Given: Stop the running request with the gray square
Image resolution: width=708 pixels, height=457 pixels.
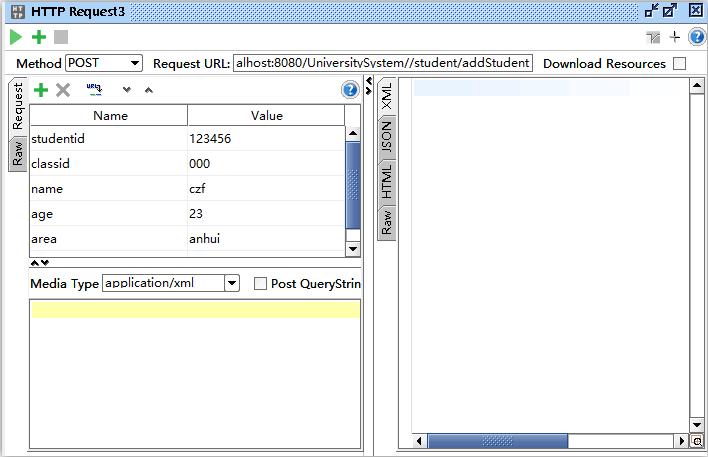Looking at the screenshot, I should (x=61, y=37).
